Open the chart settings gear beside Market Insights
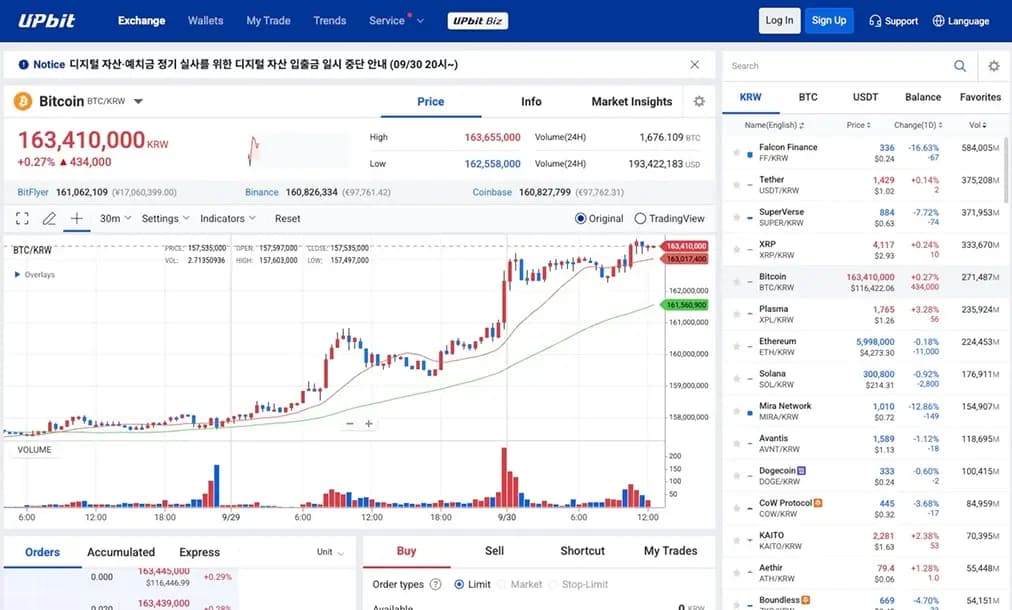 tap(698, 101)
